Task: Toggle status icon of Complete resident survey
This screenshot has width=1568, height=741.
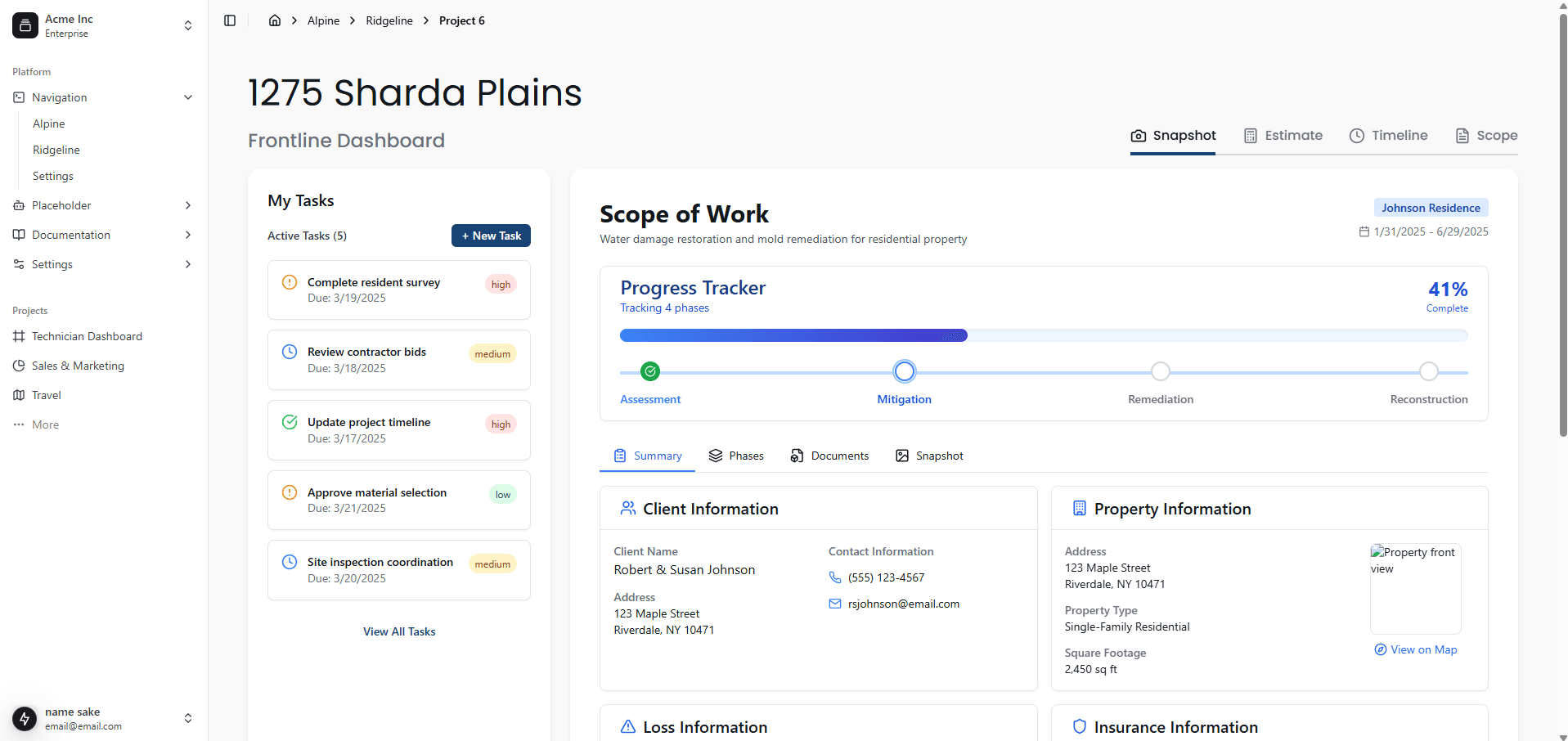Action: (290, 282)
